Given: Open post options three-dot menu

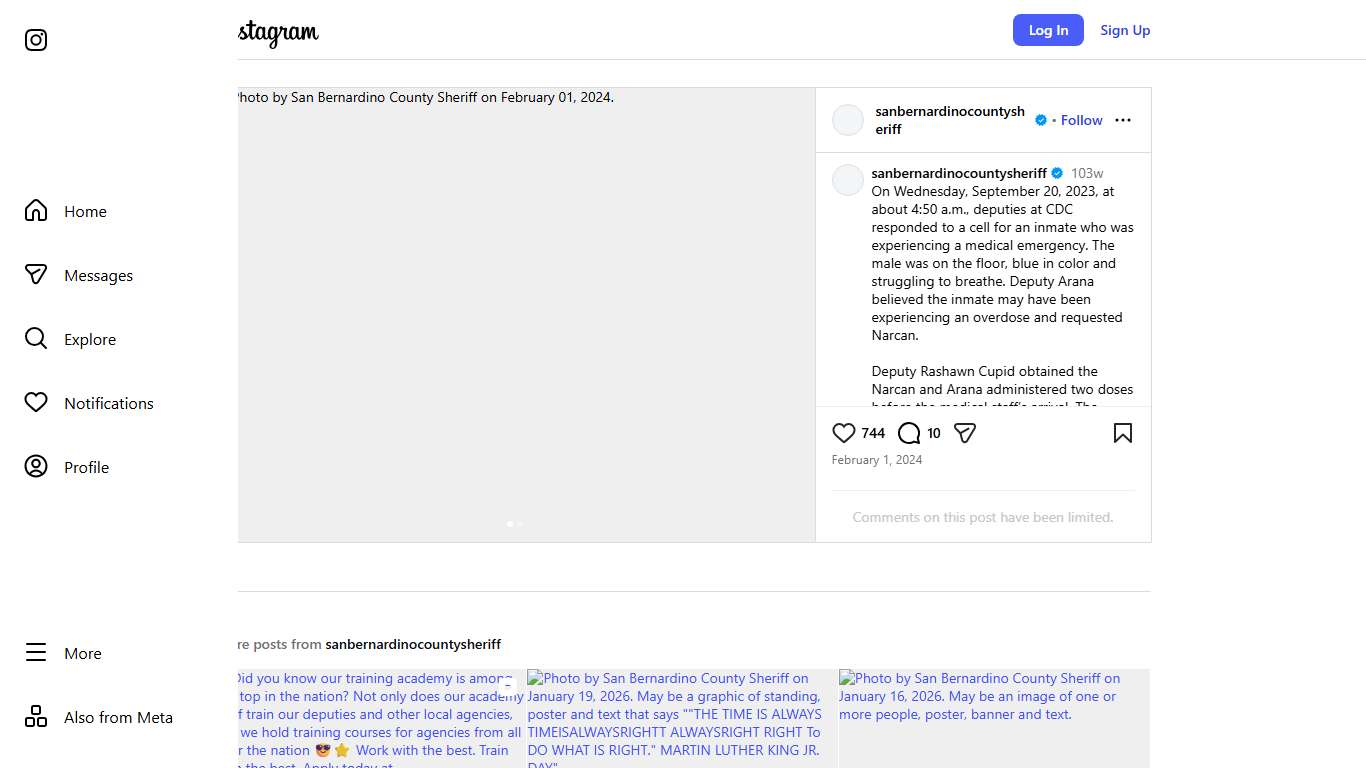Looking at the screenshot, I should coord(1123,120).
